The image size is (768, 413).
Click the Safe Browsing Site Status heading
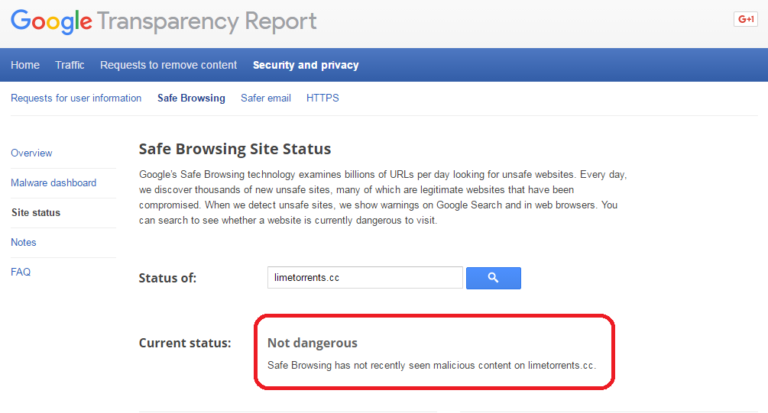click(235, 149)
